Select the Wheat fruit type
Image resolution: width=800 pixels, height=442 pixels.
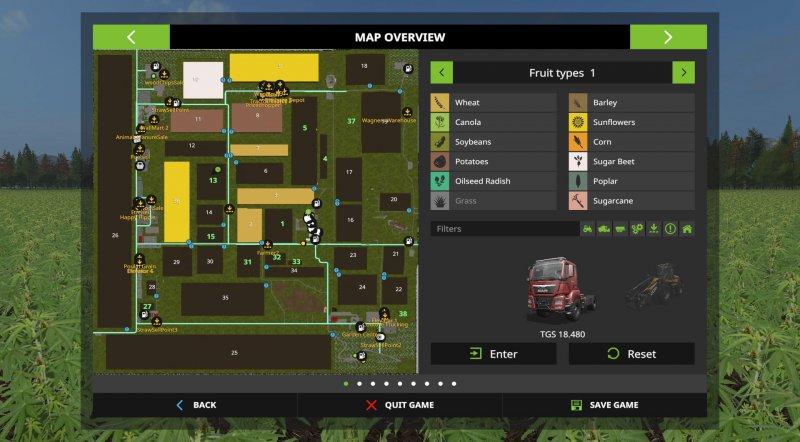(493, 103)
